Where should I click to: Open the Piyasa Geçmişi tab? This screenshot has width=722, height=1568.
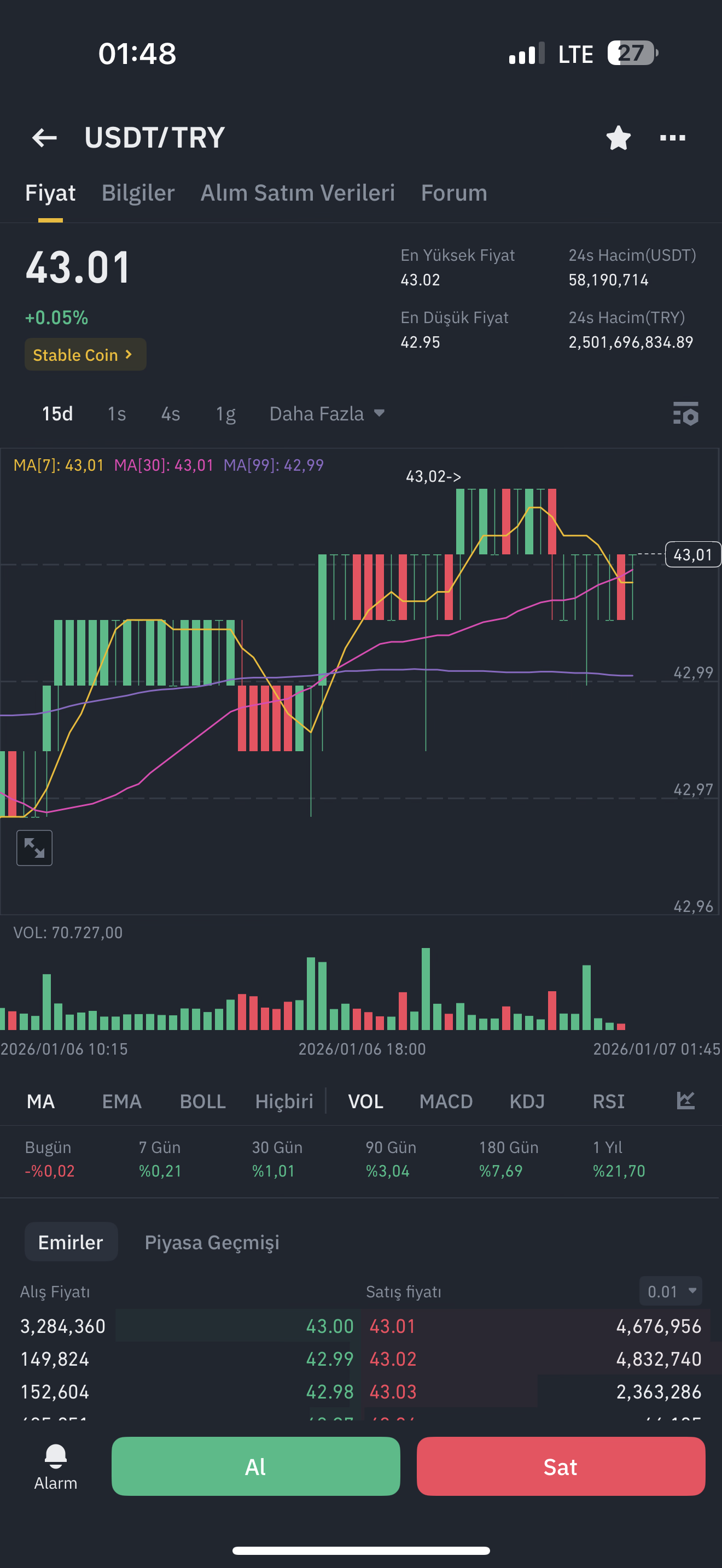click(212, 1242)
